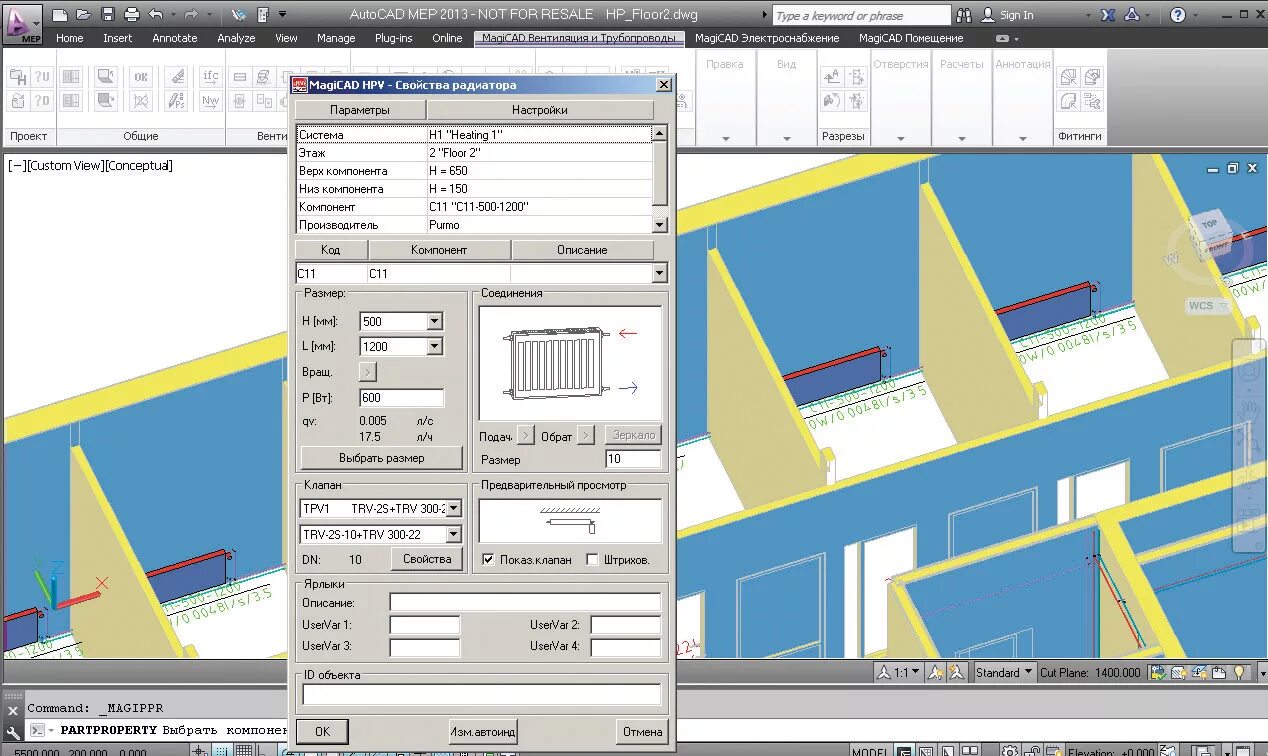The image size is (1268, 756).
Task: Click the Print (plot) icon
Action: [x=132, y=15]
